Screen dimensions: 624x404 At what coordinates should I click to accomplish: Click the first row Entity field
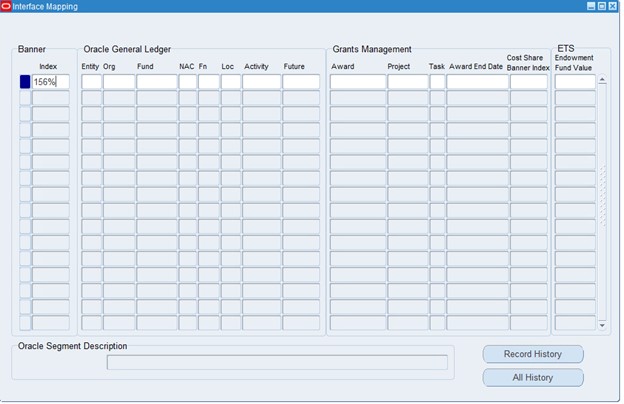[91, 82]
